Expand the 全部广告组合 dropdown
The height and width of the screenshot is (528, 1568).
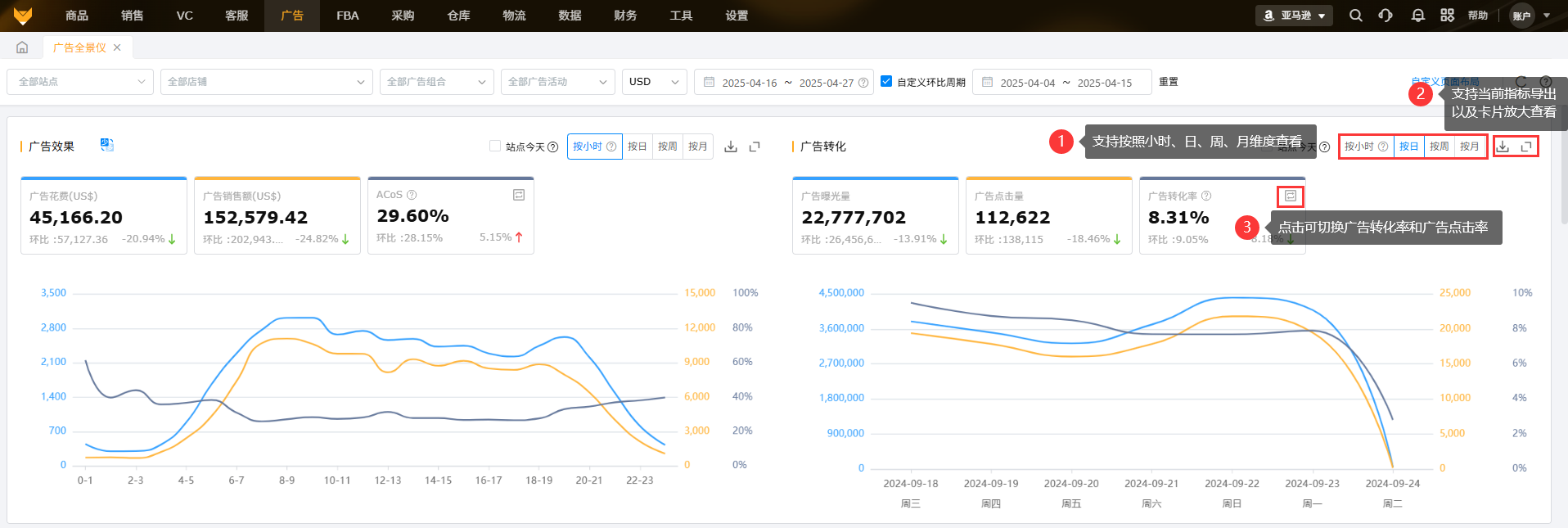436,82
